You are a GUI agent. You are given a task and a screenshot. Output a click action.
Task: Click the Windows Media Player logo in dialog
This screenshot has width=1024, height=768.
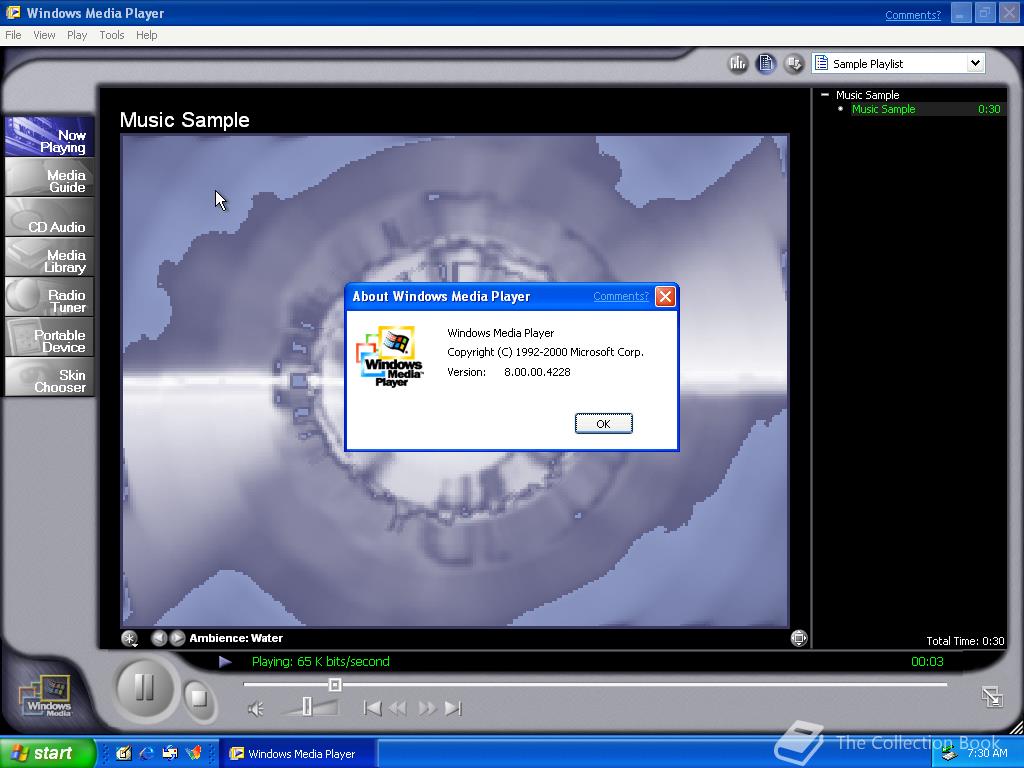coord(390,357)
